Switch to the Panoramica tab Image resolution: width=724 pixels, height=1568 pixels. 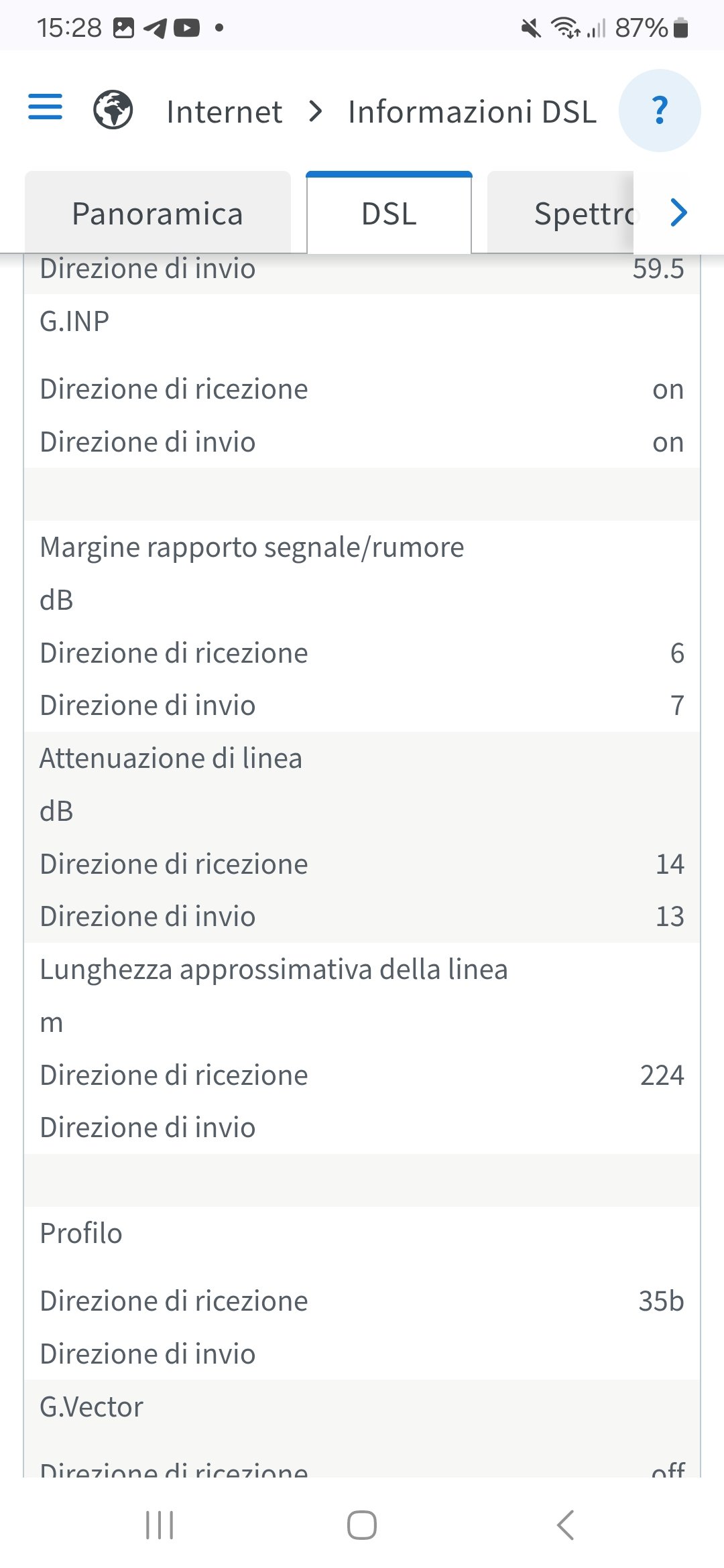pos(158,214)
